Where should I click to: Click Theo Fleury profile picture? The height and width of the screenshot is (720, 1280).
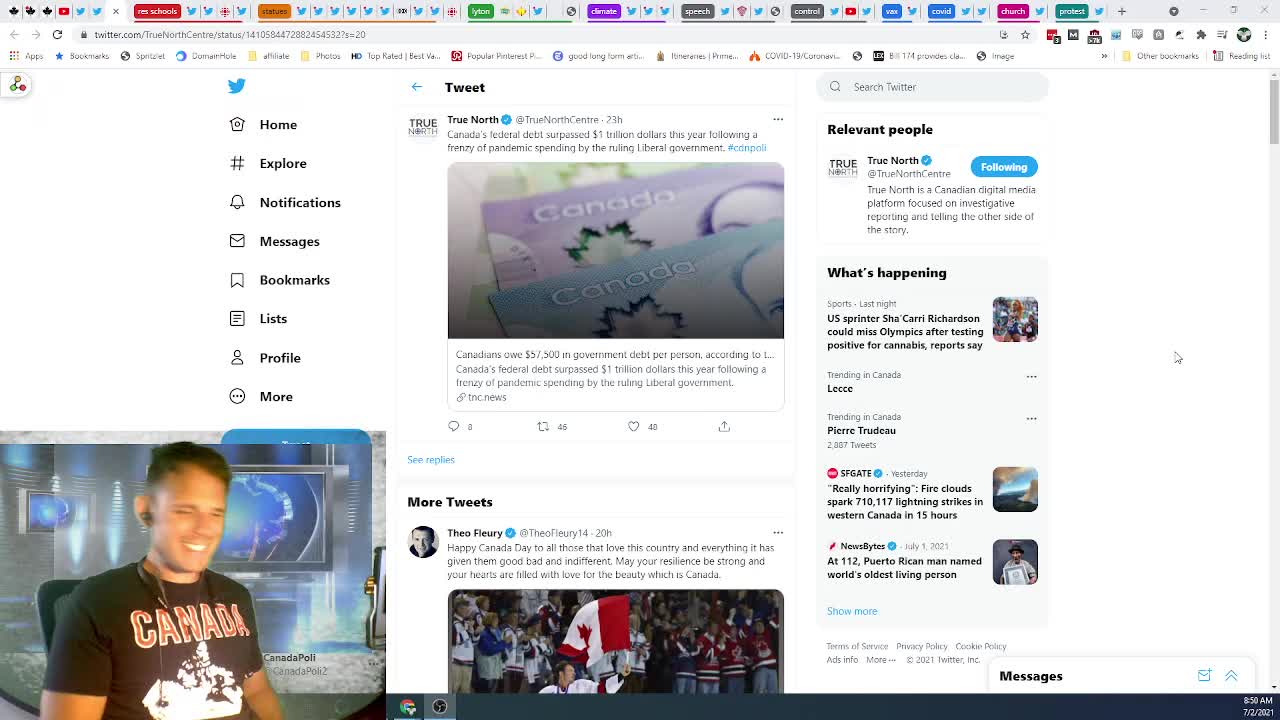coord(423,541)
